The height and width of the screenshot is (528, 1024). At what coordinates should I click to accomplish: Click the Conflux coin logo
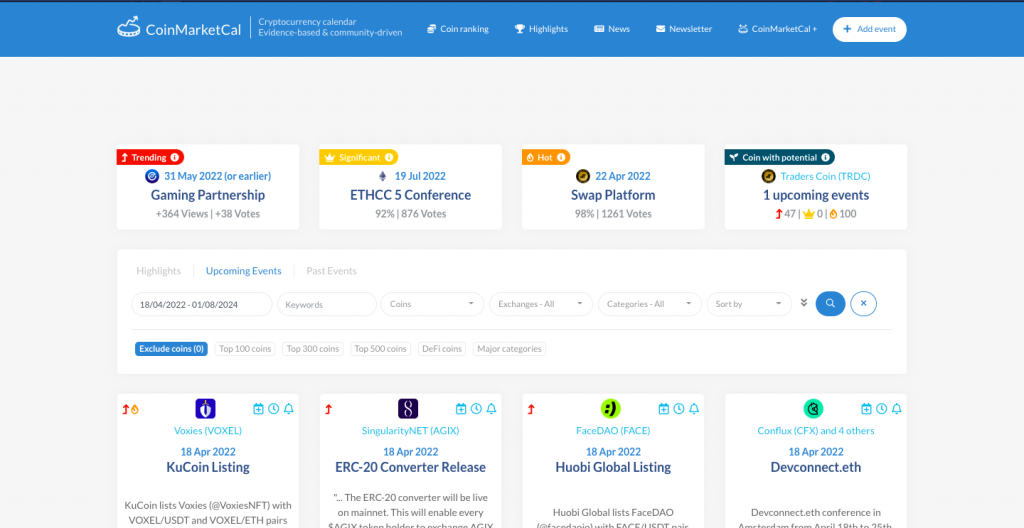click(813, 409)
